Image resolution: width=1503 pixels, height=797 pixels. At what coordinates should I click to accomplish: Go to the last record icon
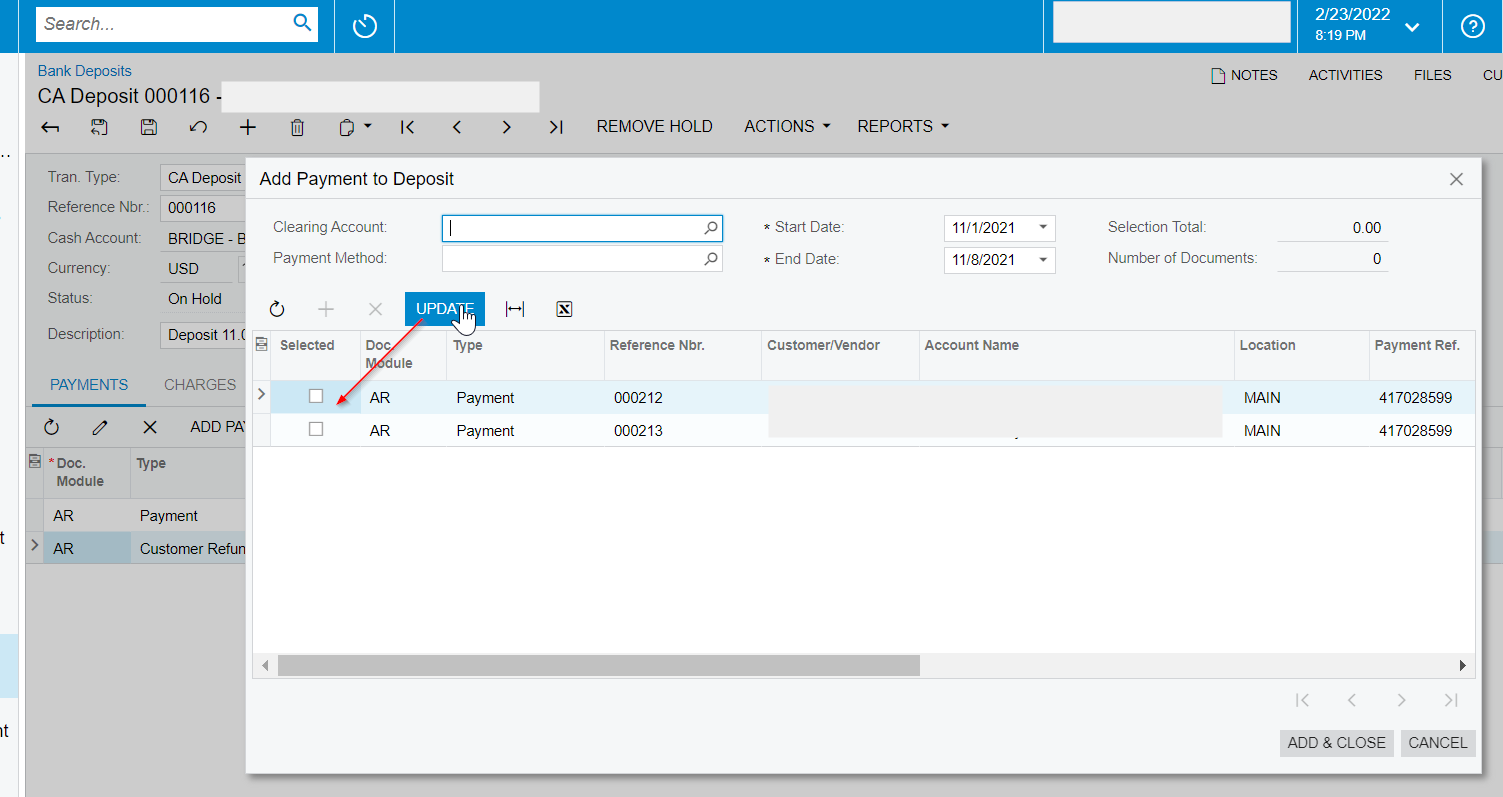(556, 127)
